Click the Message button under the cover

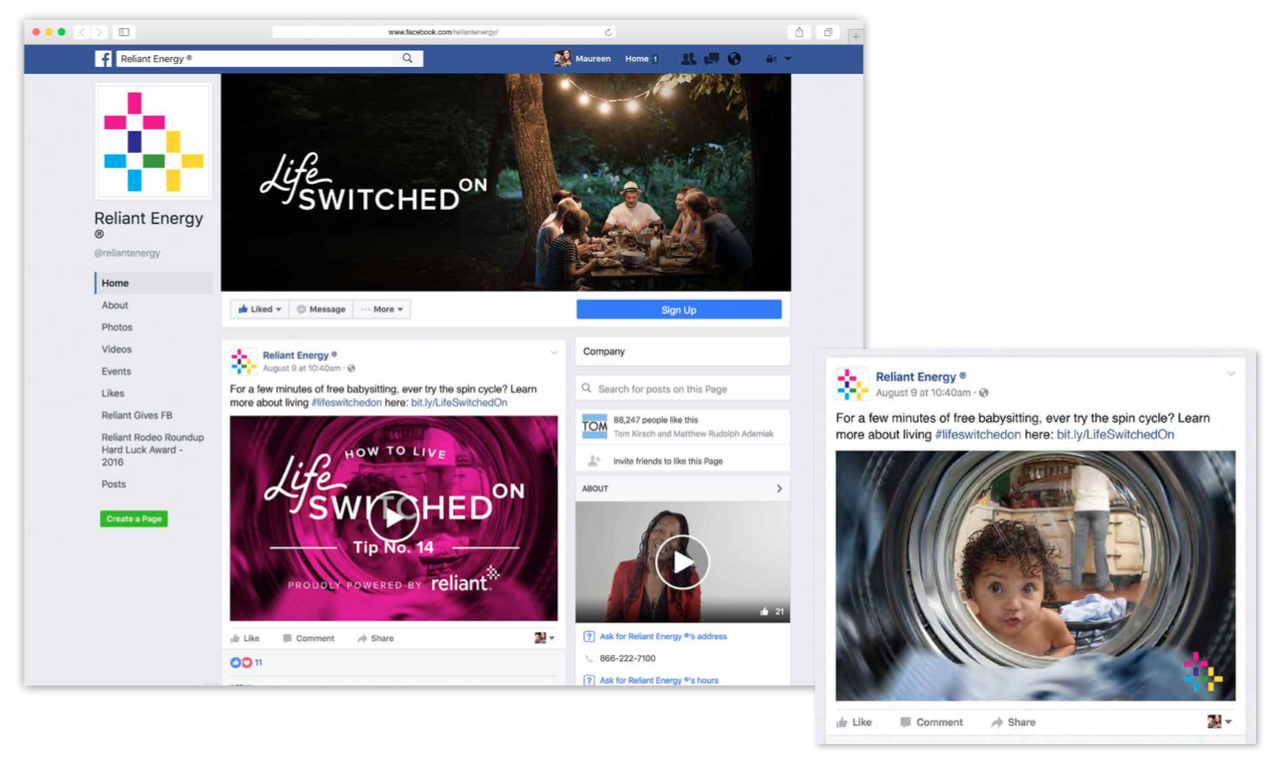point(321,309)
